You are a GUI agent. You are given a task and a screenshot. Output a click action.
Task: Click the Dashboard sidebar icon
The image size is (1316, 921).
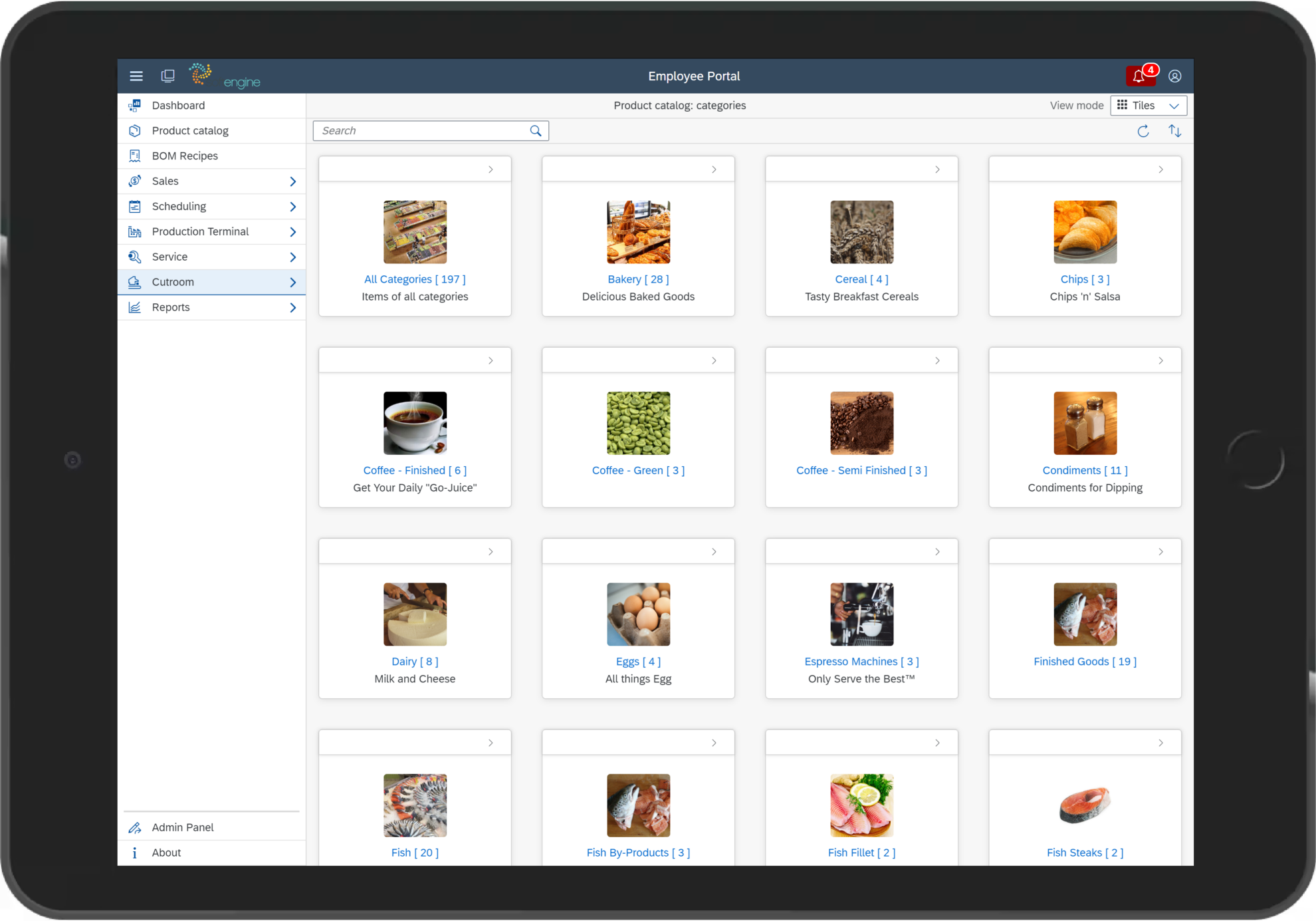[135, 105]
